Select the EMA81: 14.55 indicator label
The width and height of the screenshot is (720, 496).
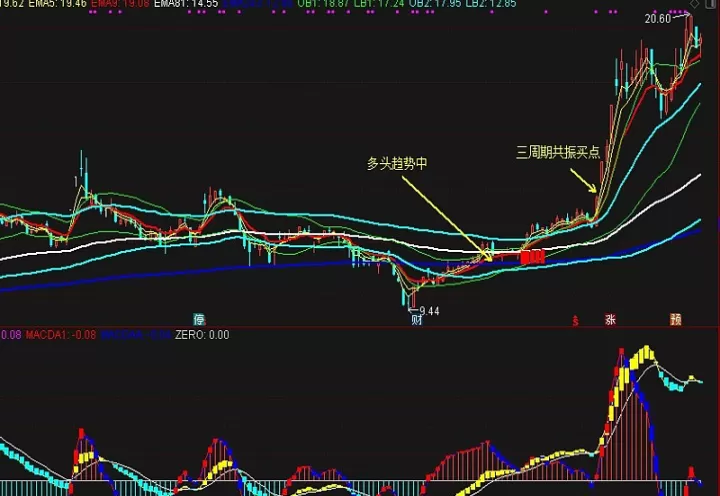pos(186,4)
